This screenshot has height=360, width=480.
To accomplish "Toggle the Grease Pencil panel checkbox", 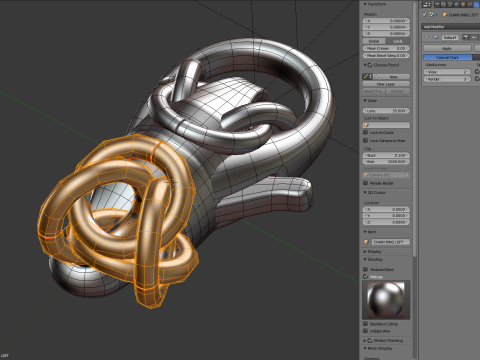I will point(370,65).
